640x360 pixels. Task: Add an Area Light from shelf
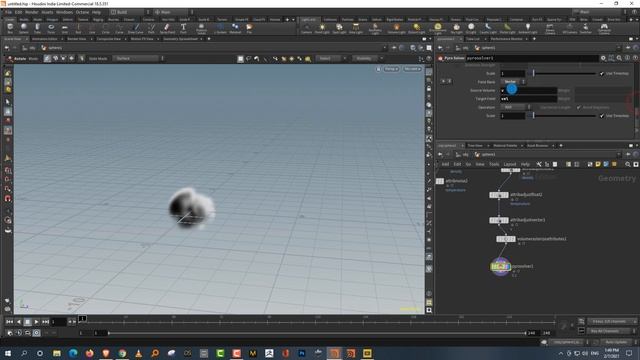coord(356,28)
